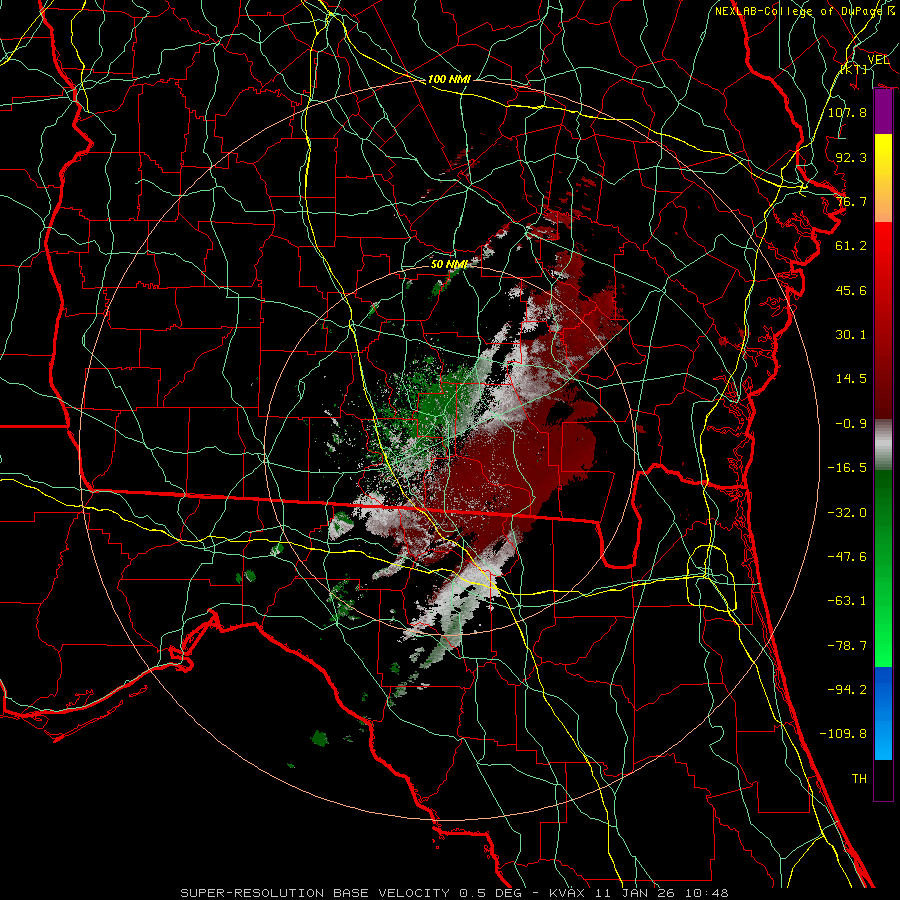Click the 107.8 value on velocity scale
Viewport: 900px width, 900px height.
(x=847, y=112)
